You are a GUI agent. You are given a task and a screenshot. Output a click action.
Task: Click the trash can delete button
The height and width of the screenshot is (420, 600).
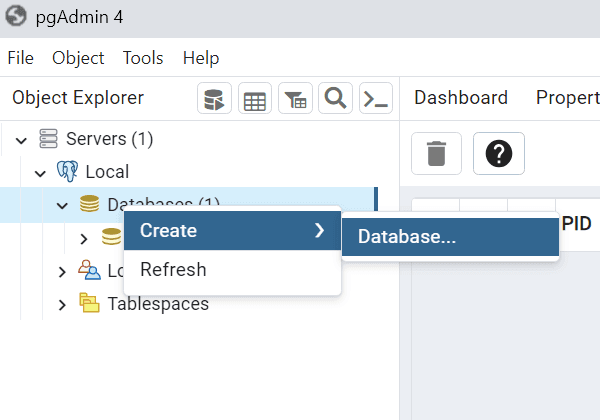pos(437,154)
